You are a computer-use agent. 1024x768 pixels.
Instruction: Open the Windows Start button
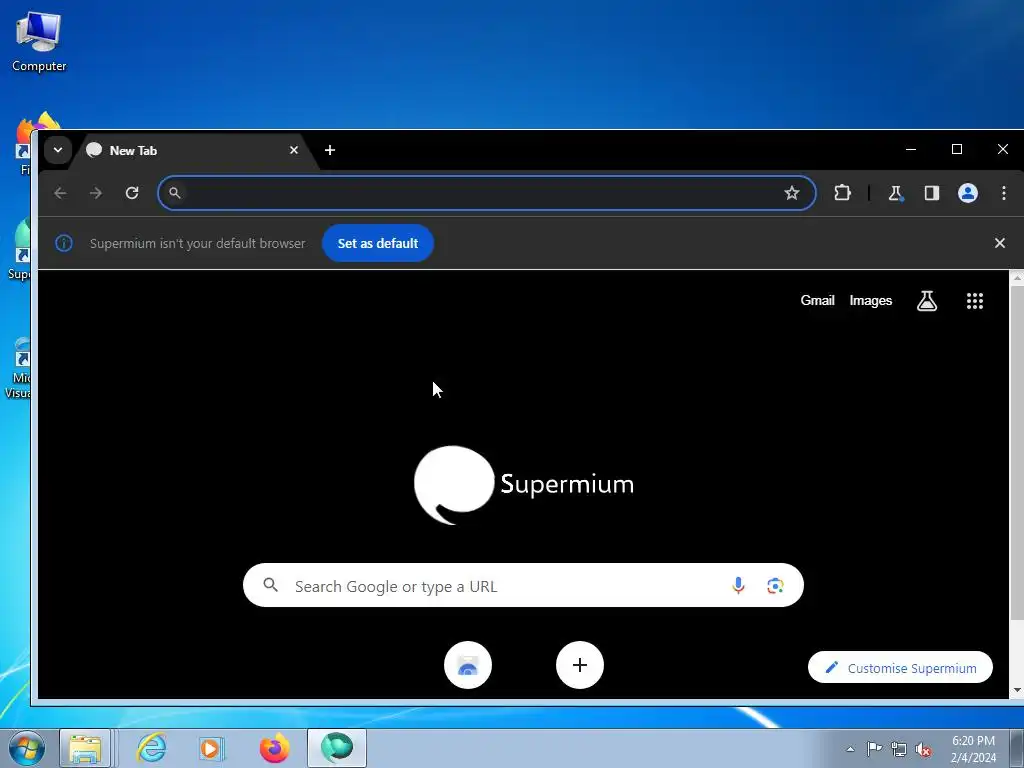[x=27, y=748]
